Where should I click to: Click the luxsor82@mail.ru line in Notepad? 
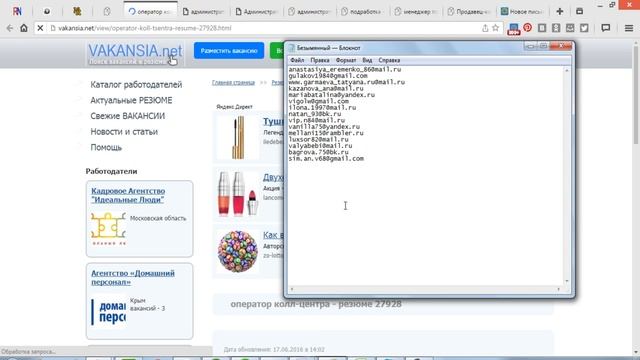coord(318,139)
